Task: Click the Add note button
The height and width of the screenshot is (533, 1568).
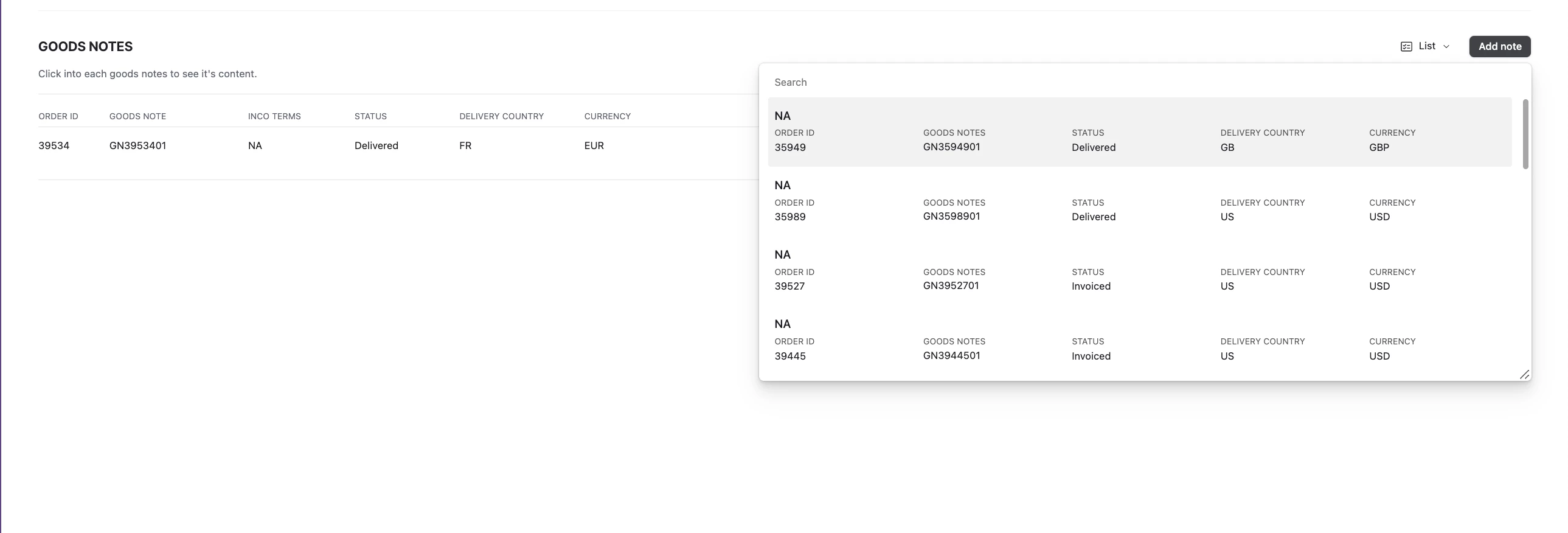Action: coord(1499,46)
